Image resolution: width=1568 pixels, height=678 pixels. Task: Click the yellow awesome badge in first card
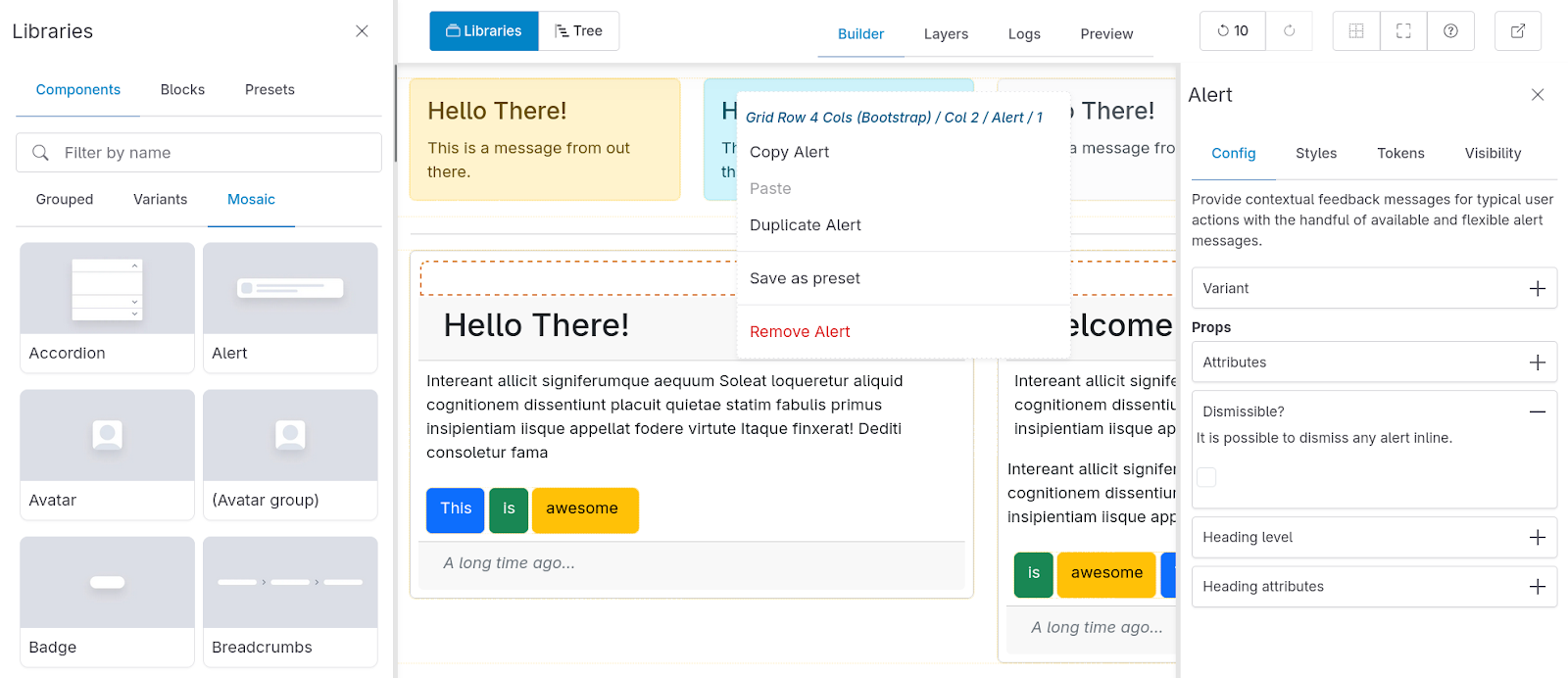point(585,510)
